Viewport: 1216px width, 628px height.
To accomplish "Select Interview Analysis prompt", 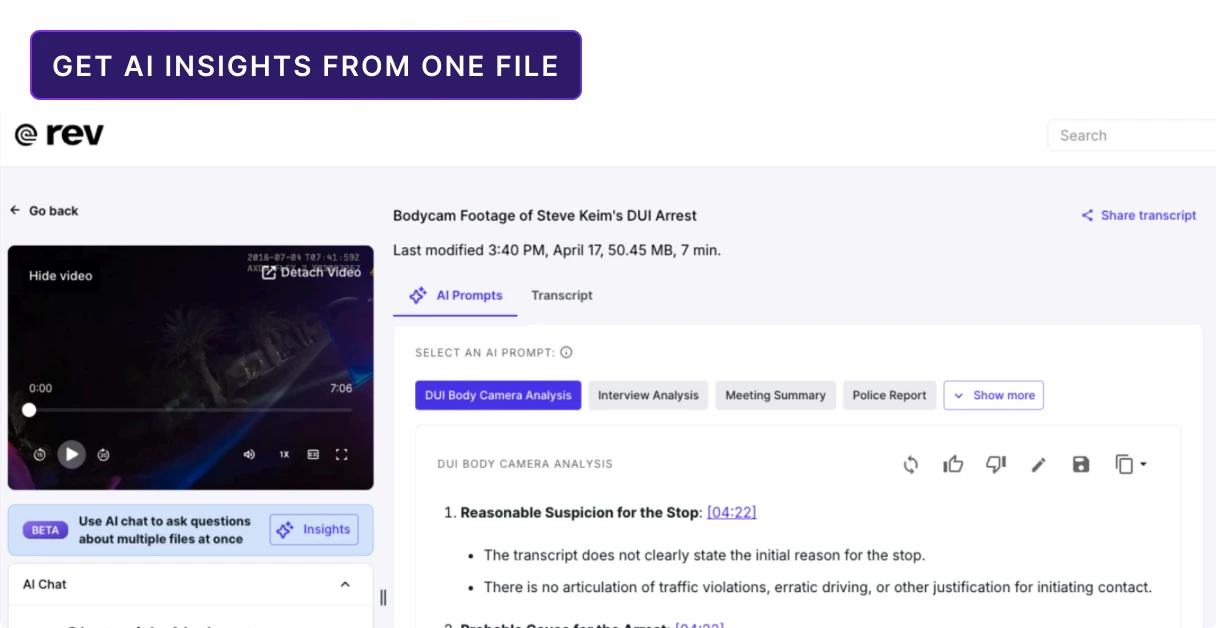I will click(x=648, y=395).
